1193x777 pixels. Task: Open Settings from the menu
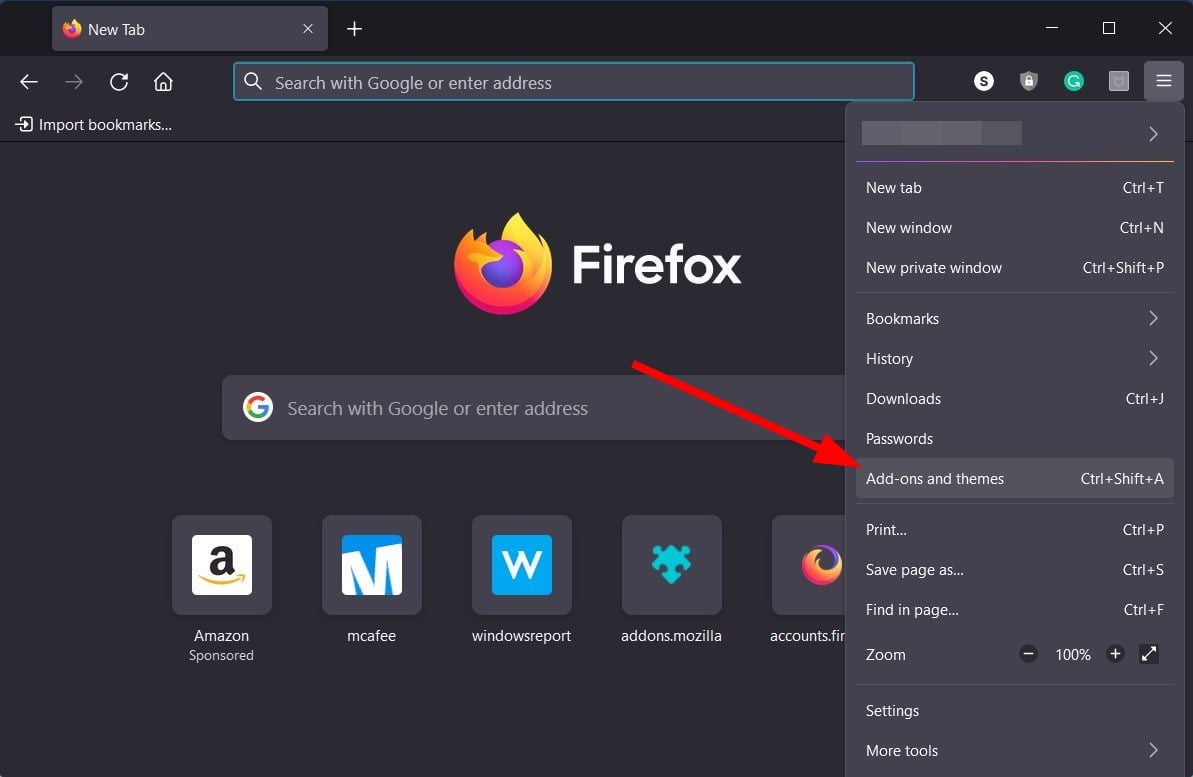click(x=1014, y=710)
